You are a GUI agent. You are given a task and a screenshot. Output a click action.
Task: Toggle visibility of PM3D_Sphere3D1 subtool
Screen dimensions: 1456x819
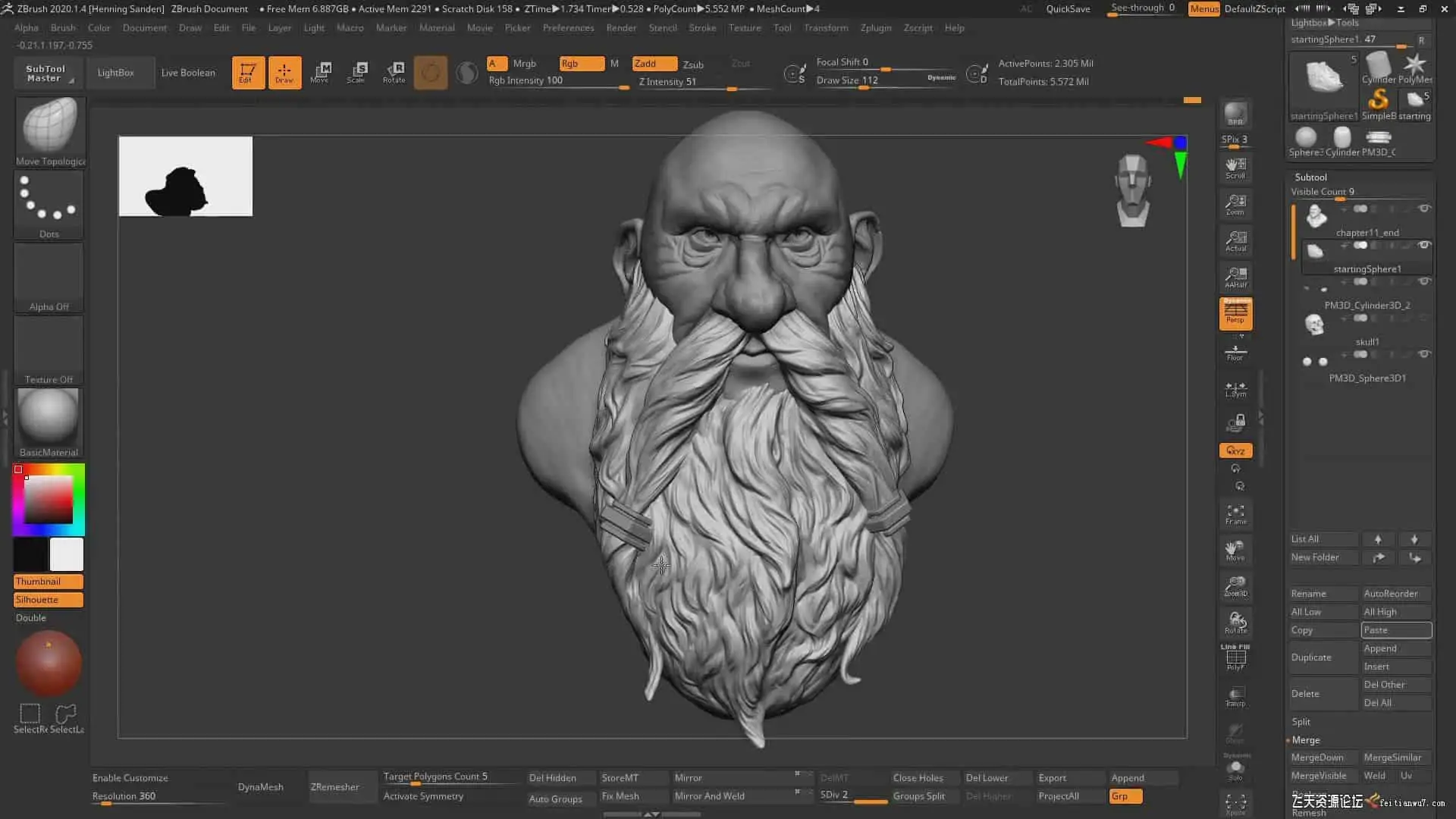[x=1424, y=354]
